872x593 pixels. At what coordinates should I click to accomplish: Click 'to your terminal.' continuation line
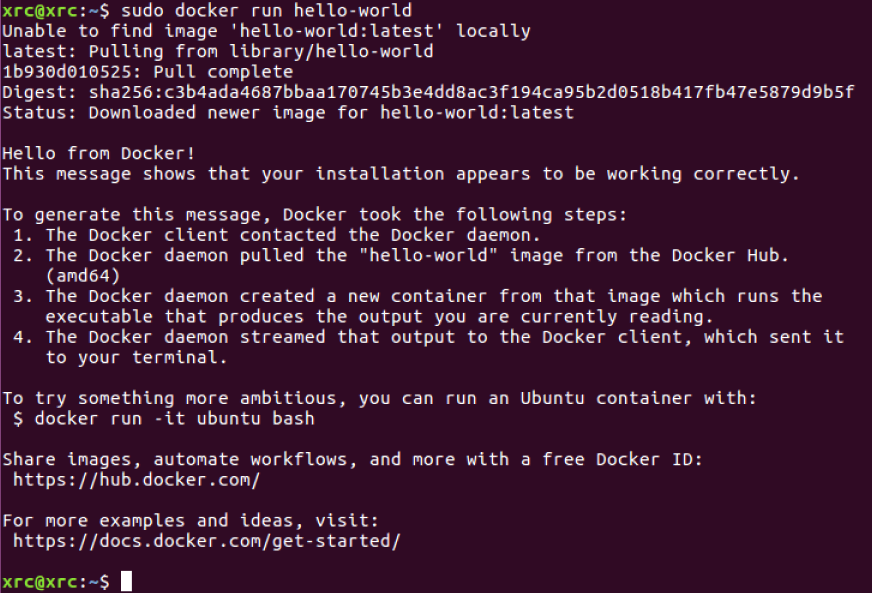136,357
